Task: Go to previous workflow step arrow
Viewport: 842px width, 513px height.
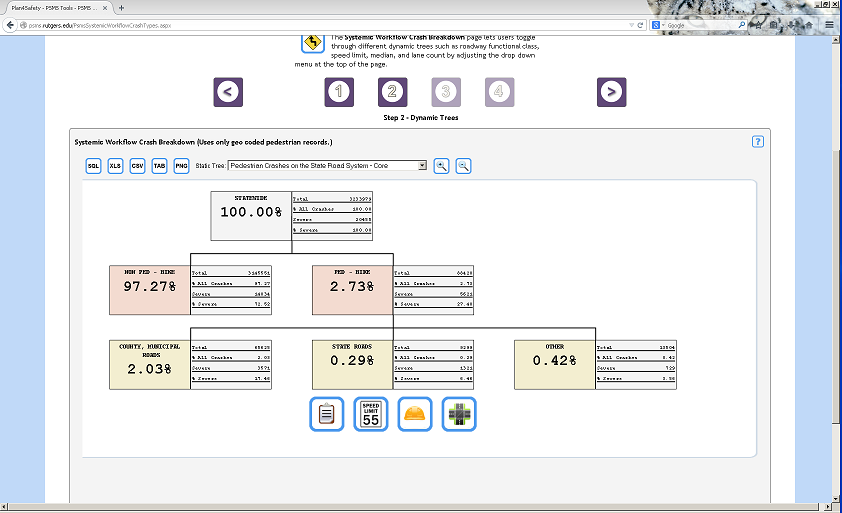Action: pyautogui.click(x=228, y=92)
